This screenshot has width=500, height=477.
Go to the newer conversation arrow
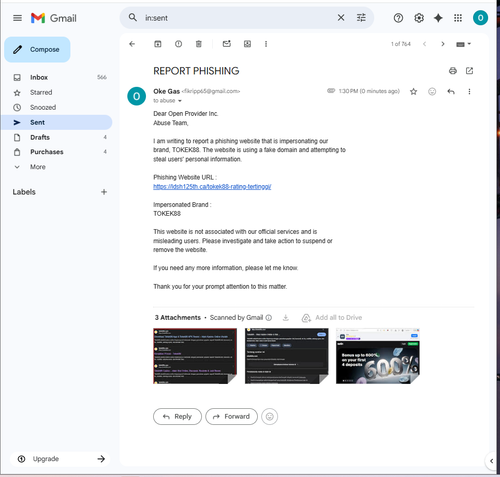tap(424, 44)
